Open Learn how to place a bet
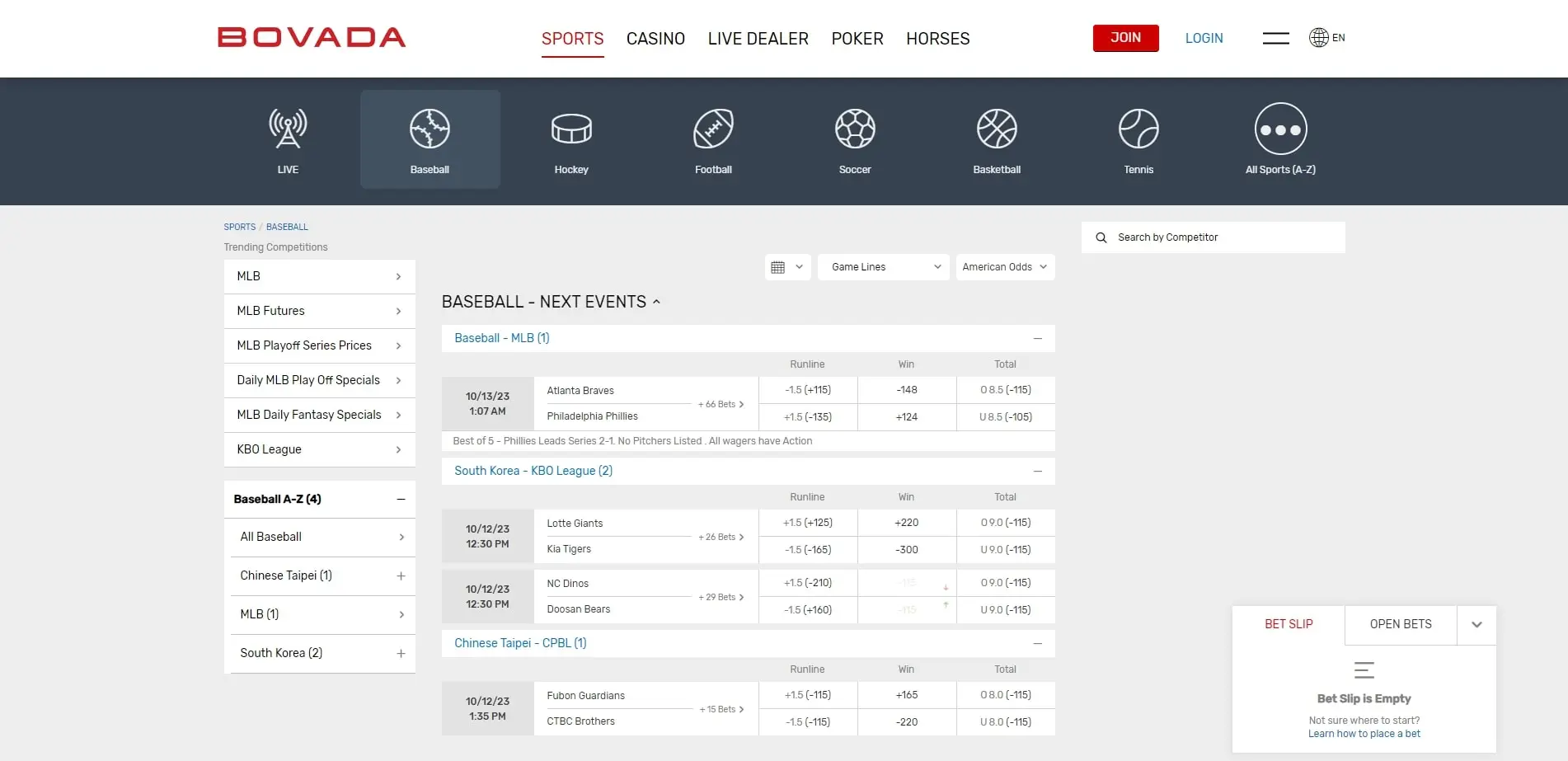The width and height of the screenshot is (1568, 761). pyautogui.click(x=1364, y=733)
